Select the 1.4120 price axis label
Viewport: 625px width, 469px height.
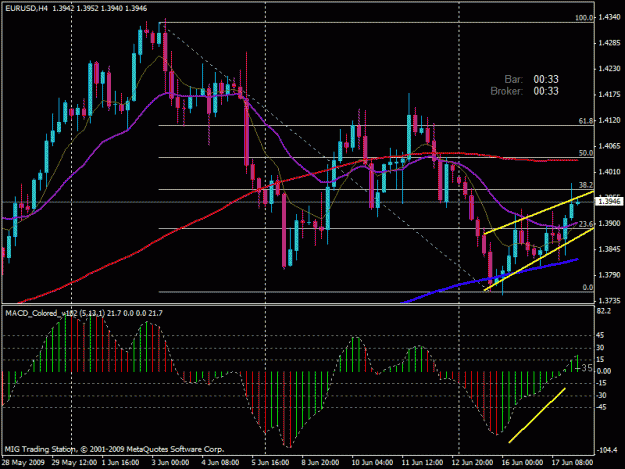click(x=610, y=120)
